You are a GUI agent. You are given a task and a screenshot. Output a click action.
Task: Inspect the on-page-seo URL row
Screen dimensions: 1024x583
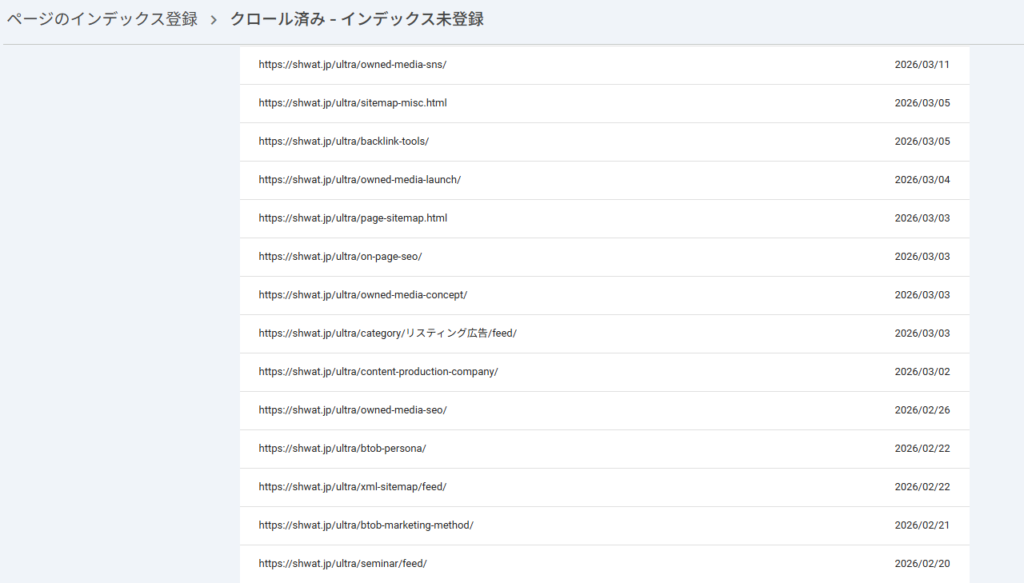coord(340,256)
